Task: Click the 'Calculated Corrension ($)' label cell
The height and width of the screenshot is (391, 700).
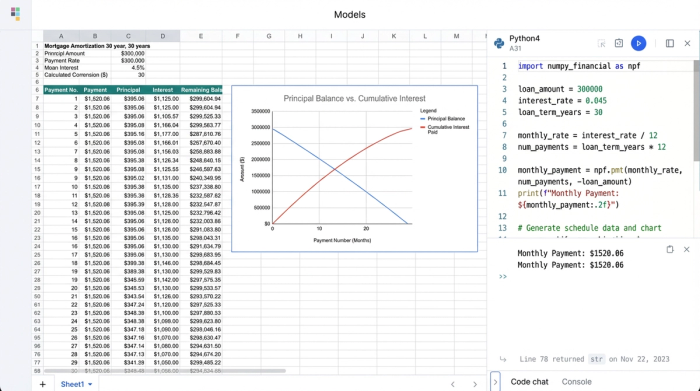Action: [x=76, y=75]
